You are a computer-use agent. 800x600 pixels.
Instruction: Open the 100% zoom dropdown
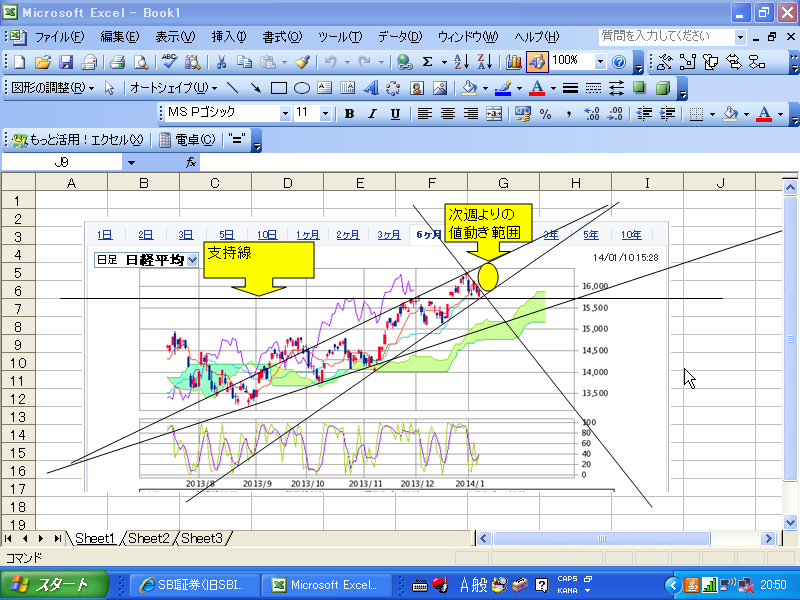tap(599, 62)
